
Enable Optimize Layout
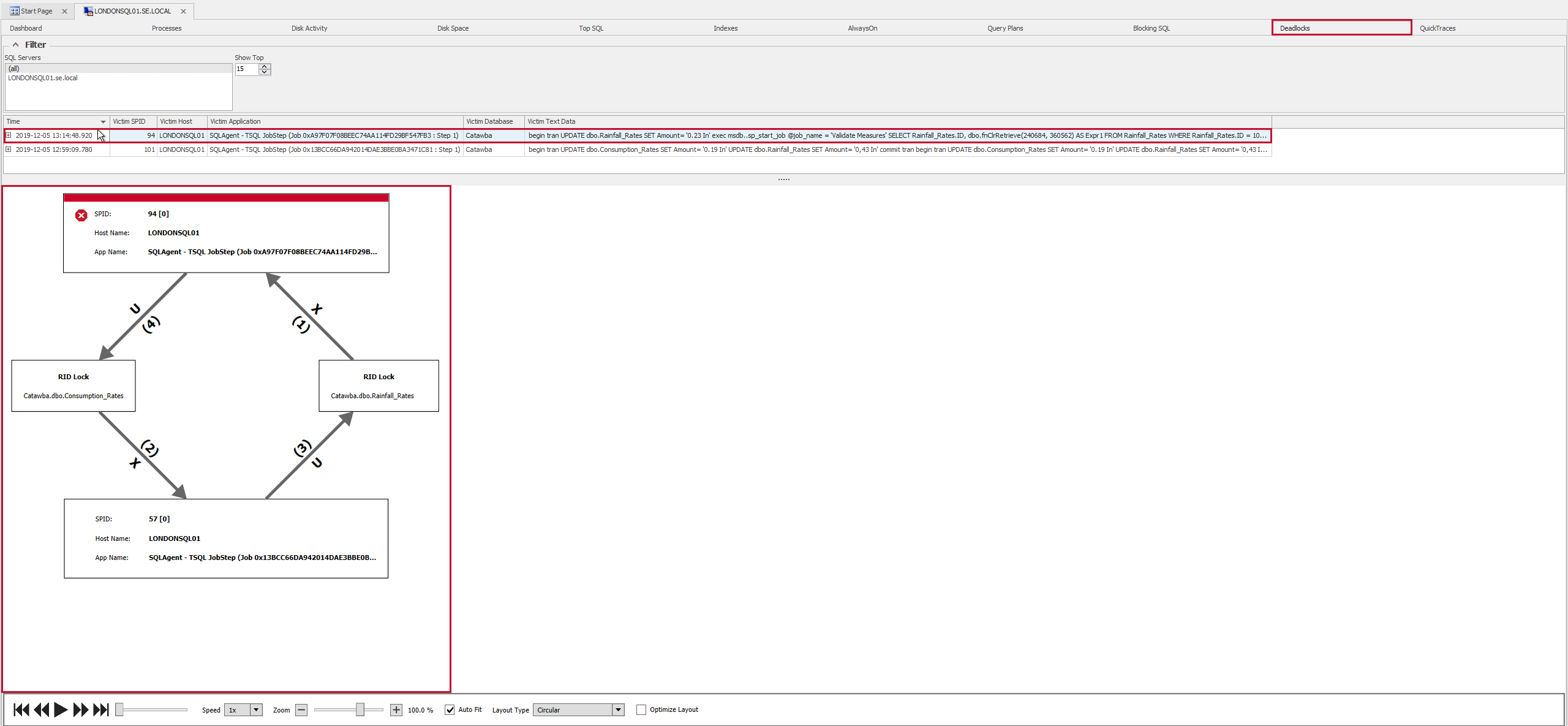641,709
